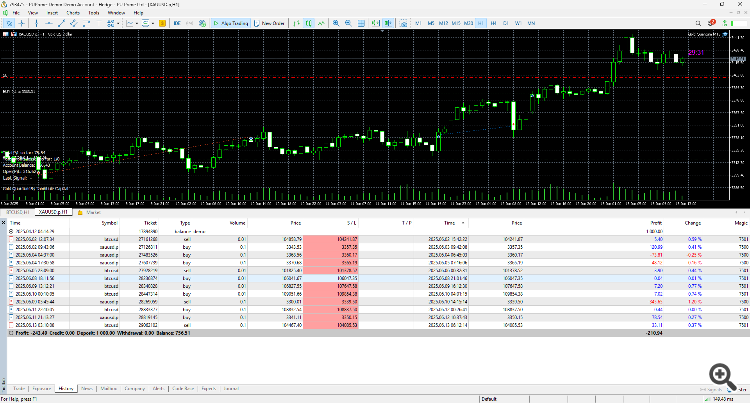Sort history by Ticket column header
Viewport: 750px width, 403px height.
(x=151, y=223)
